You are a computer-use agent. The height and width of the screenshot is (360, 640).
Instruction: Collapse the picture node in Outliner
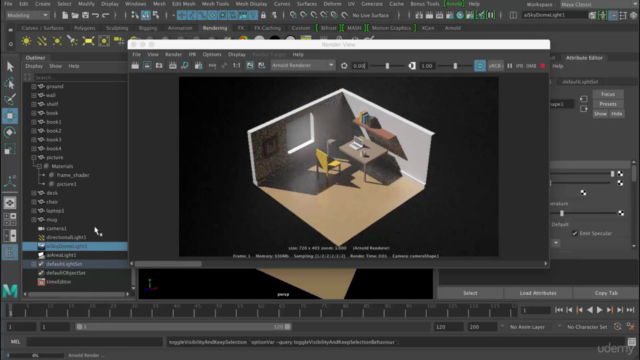pyautogui.click(x=34, y=158)
